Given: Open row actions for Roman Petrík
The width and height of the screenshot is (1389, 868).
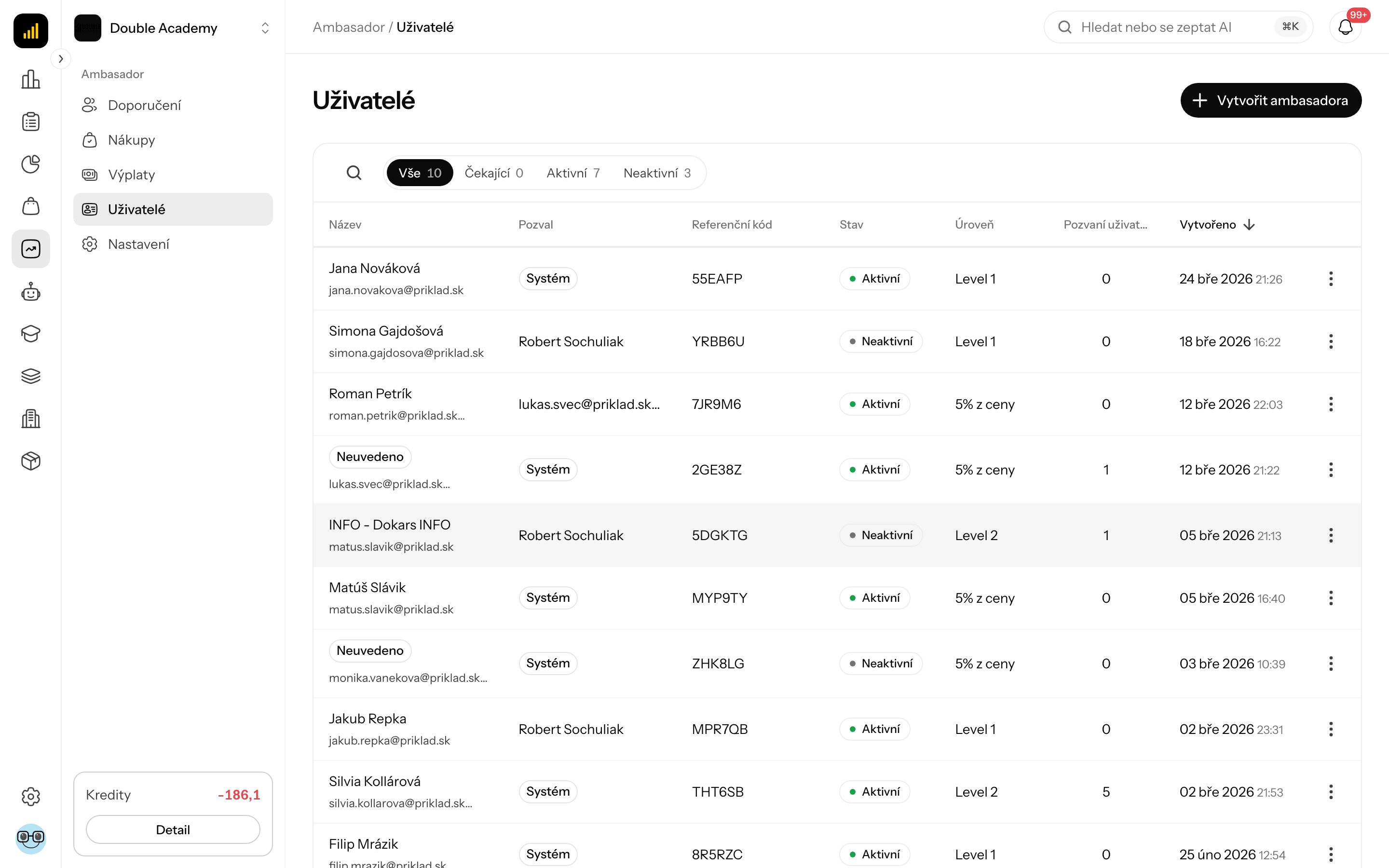Looking at the screenshot, I should [x=1331, y=404].
